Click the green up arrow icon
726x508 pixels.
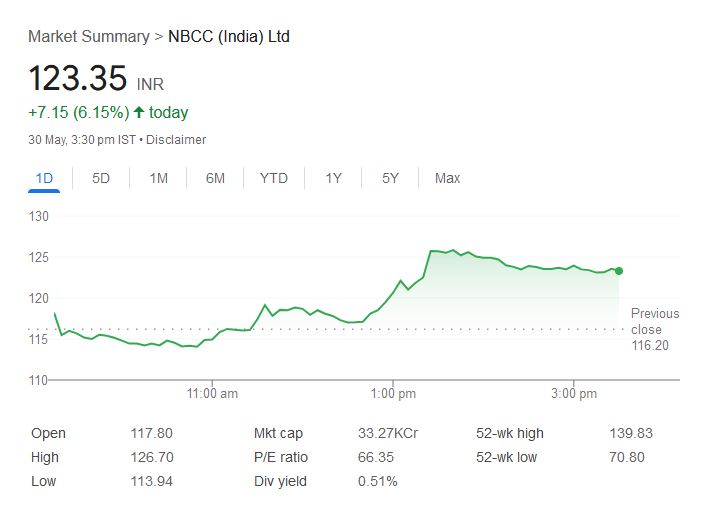[138, 112]
